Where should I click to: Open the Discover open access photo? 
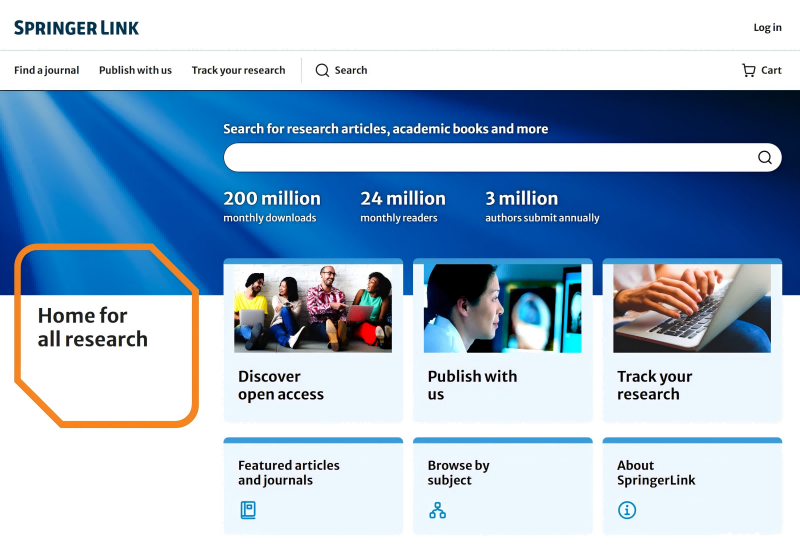click(313, 308)
